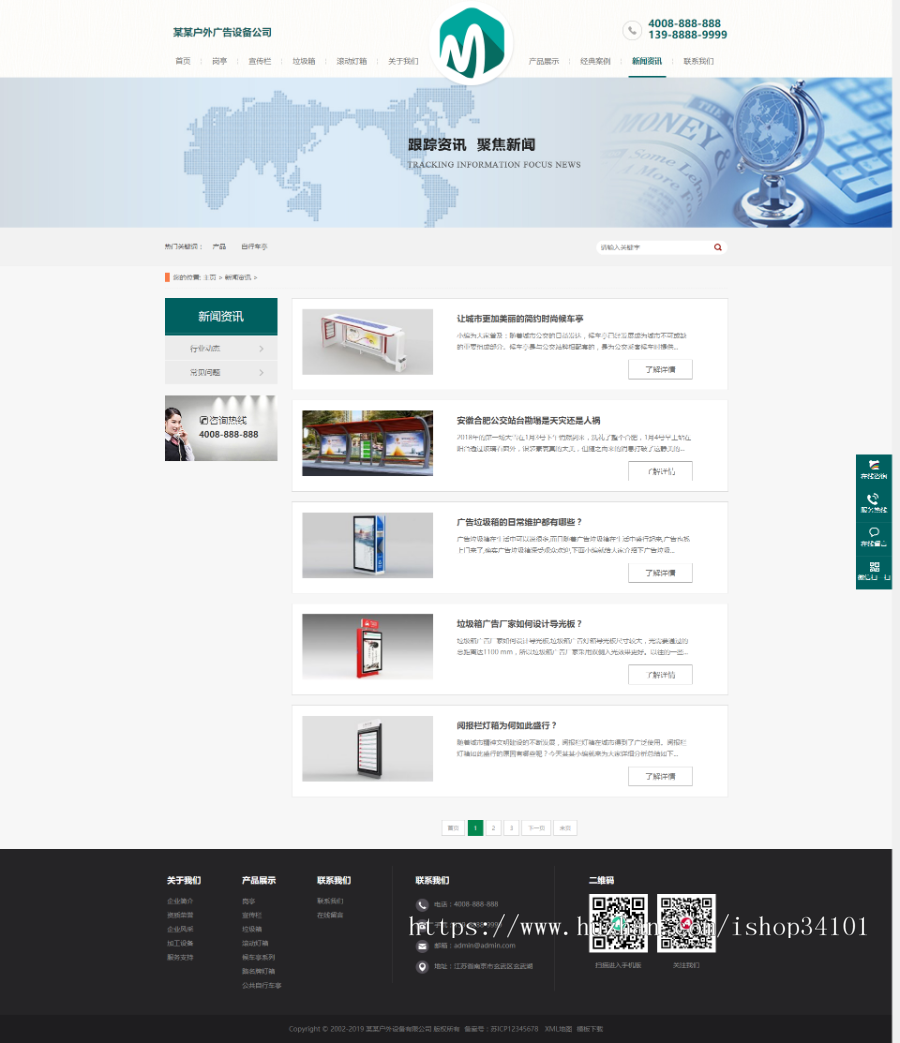This screenshot has height=1043, width=900.
Task: Go to pagination page 3
Action: [512, 828]
